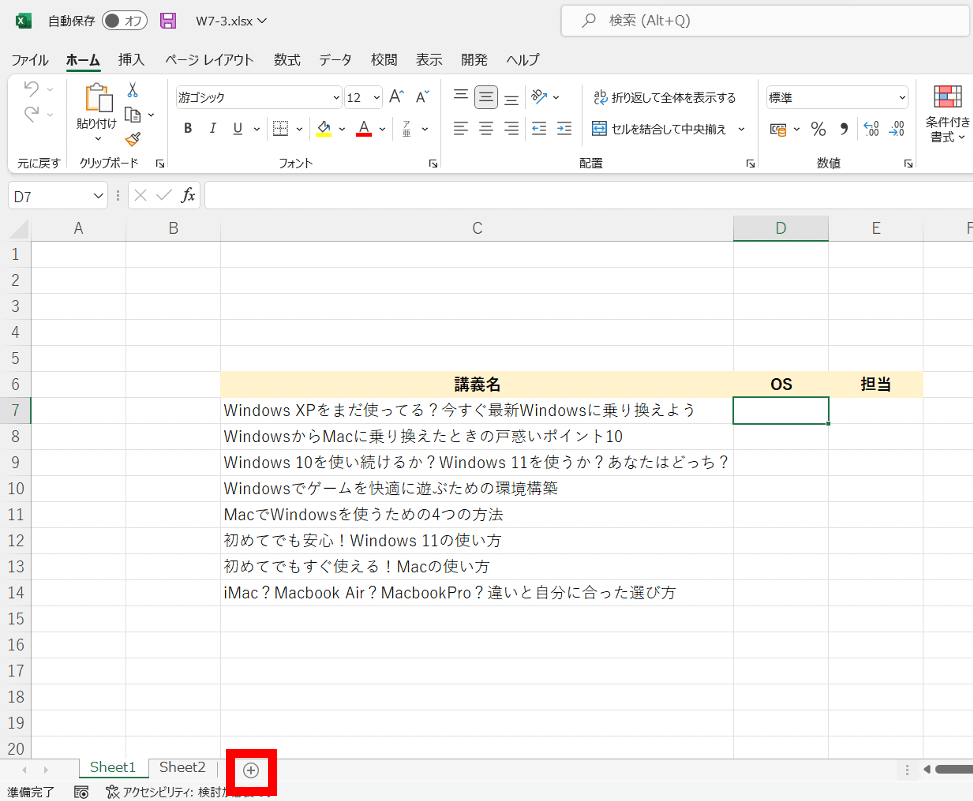973x801 pixels.
Task: Click the Cut scissors icon
Action: click(132, 91)
